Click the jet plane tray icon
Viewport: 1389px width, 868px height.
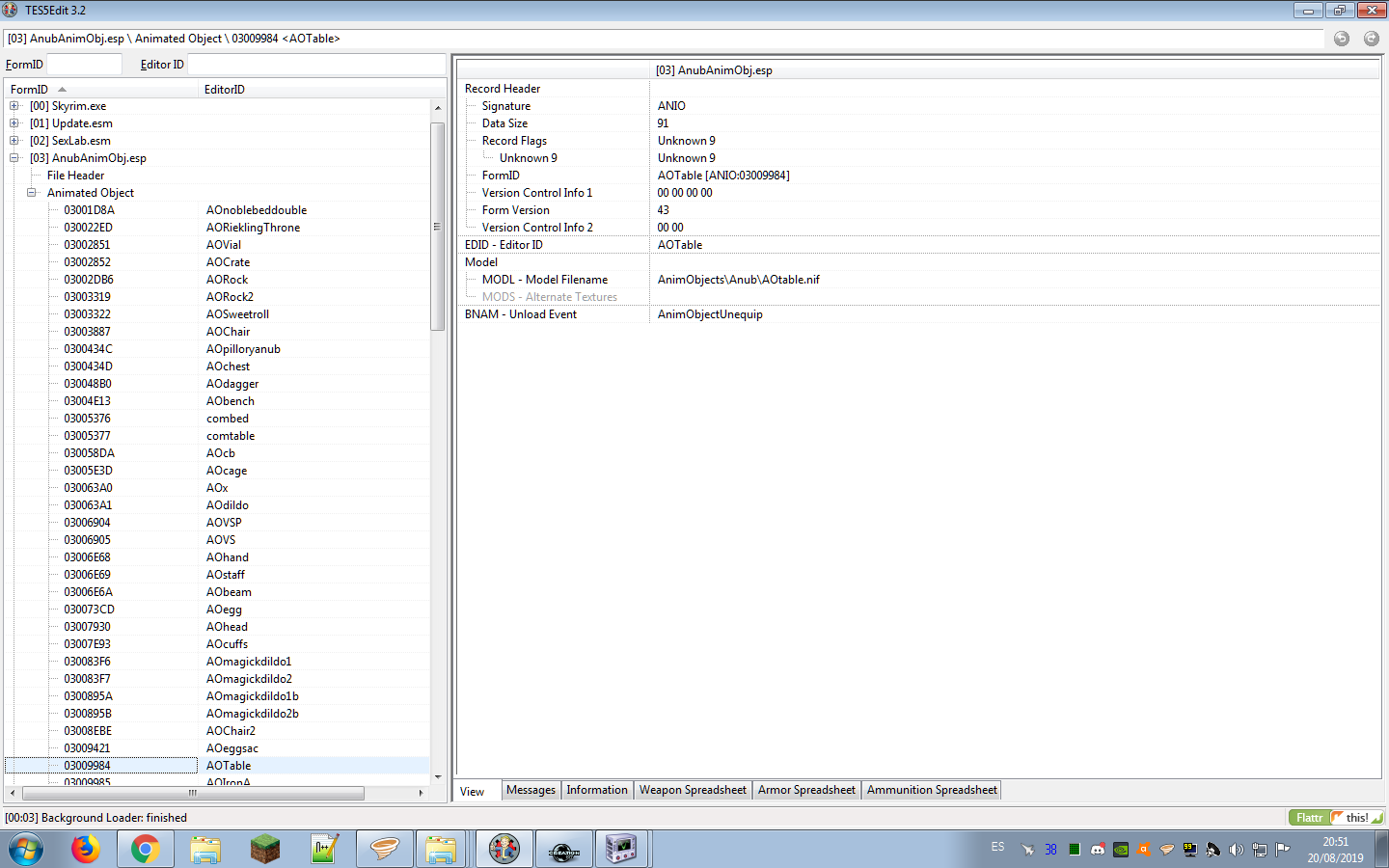tap(1028, 850)
